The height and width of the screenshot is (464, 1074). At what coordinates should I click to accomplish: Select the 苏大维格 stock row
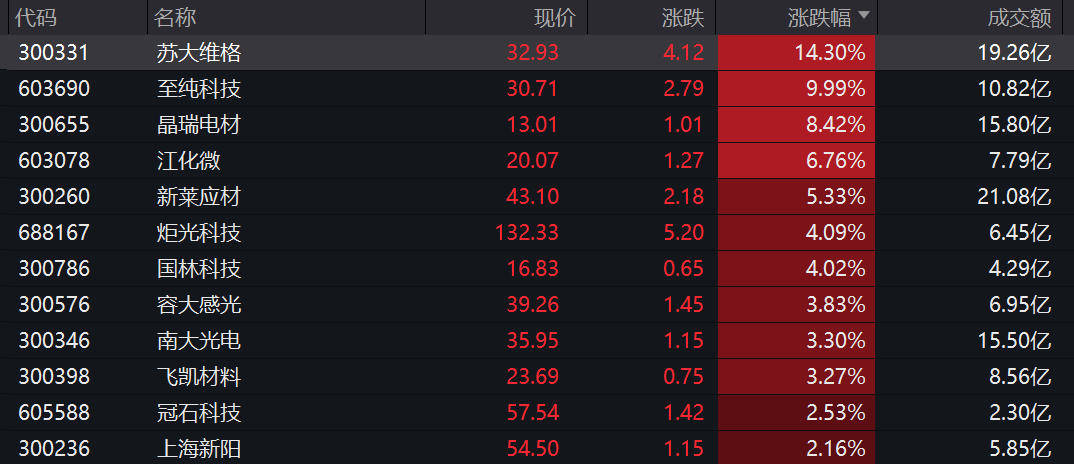coord(199,53)
